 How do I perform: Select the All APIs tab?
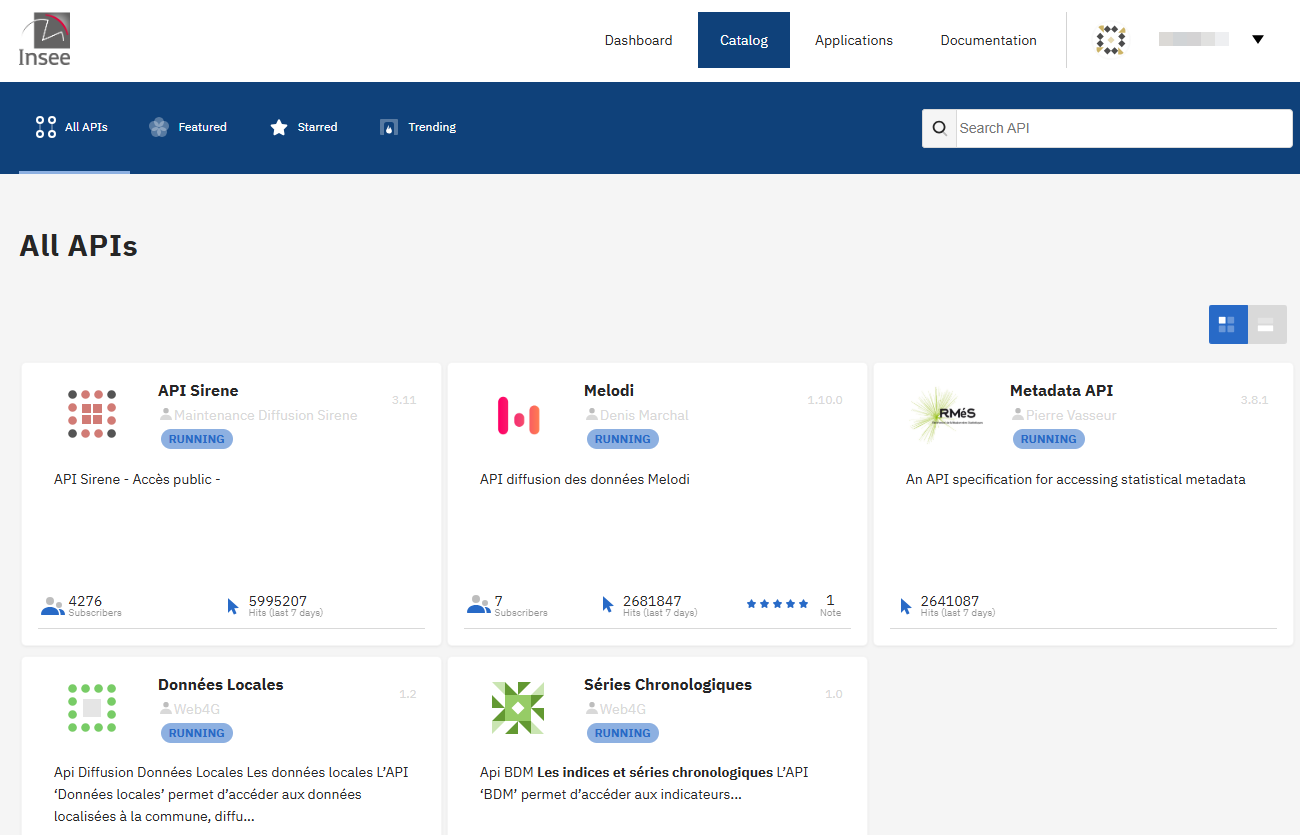click(74, 127)
